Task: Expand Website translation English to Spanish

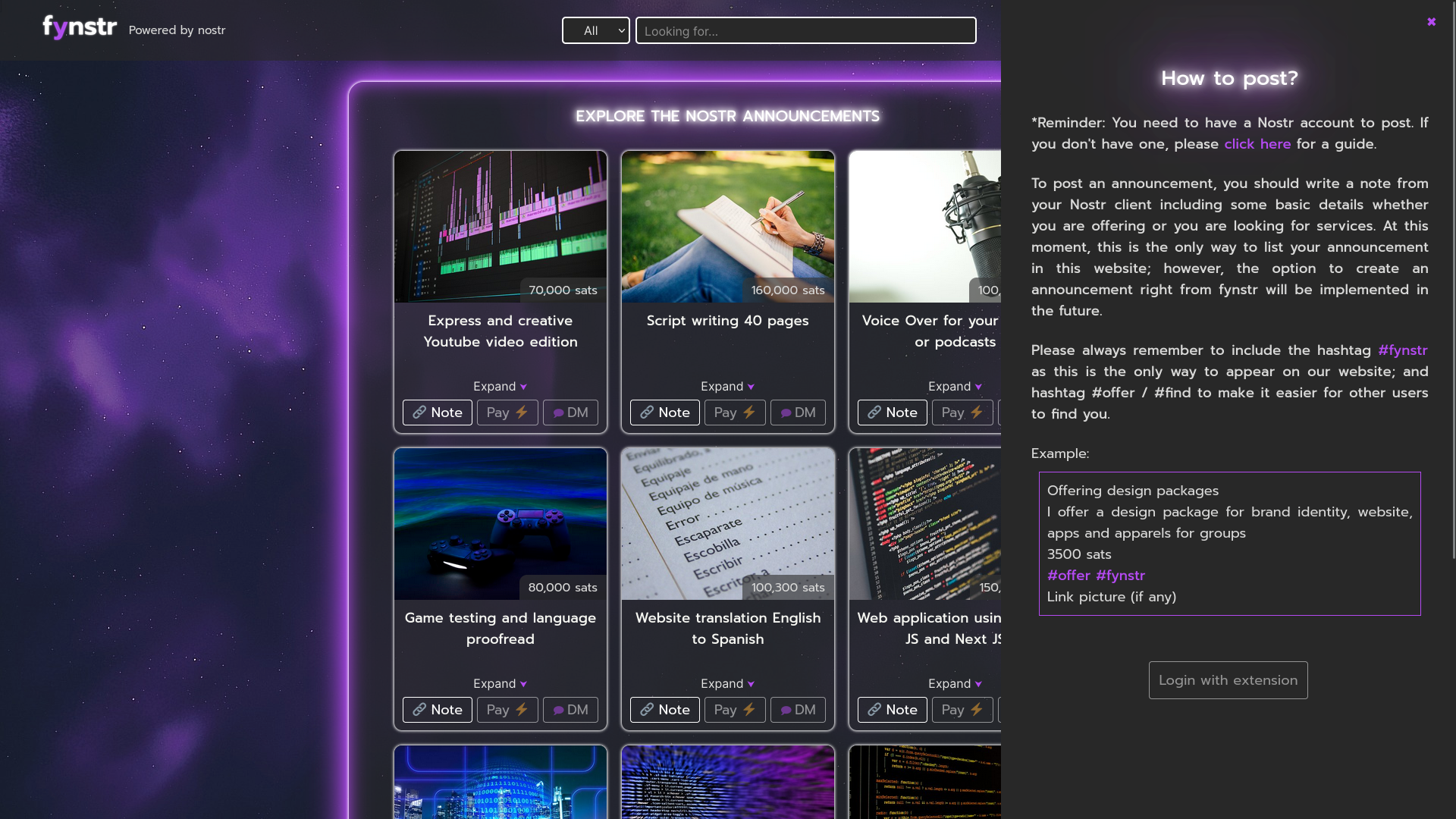Action: (727, 684)
